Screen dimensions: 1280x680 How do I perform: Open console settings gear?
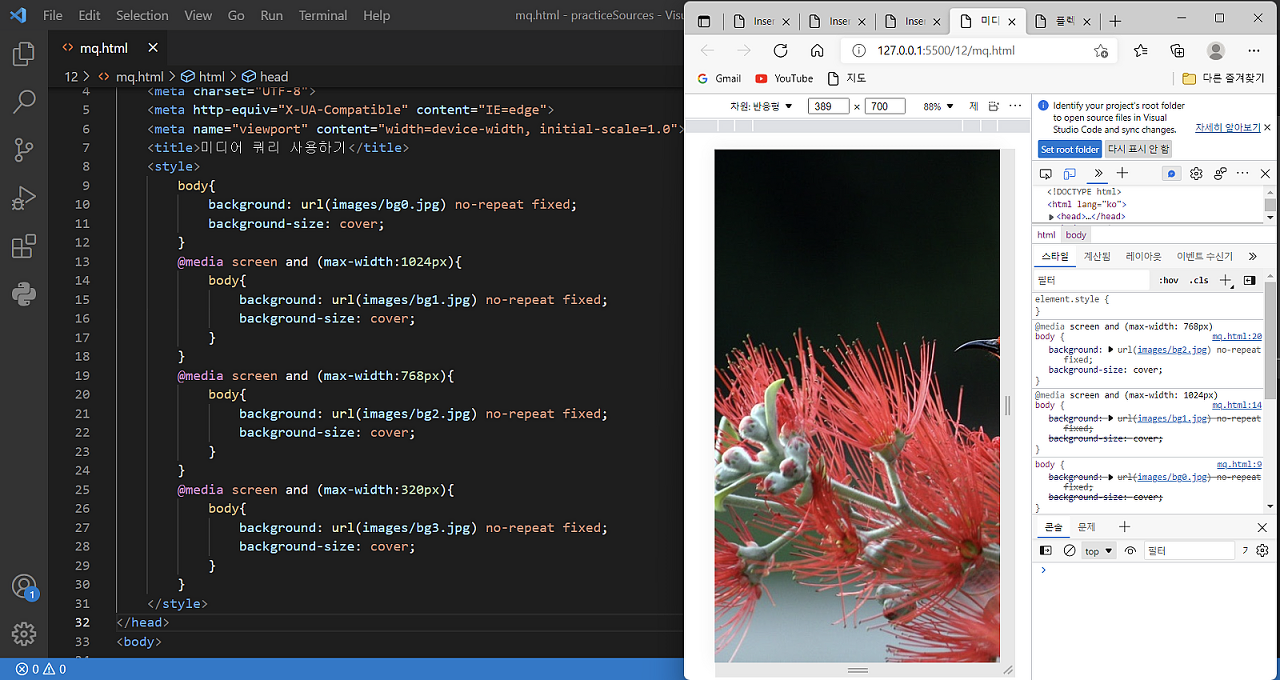(1262, 551)
